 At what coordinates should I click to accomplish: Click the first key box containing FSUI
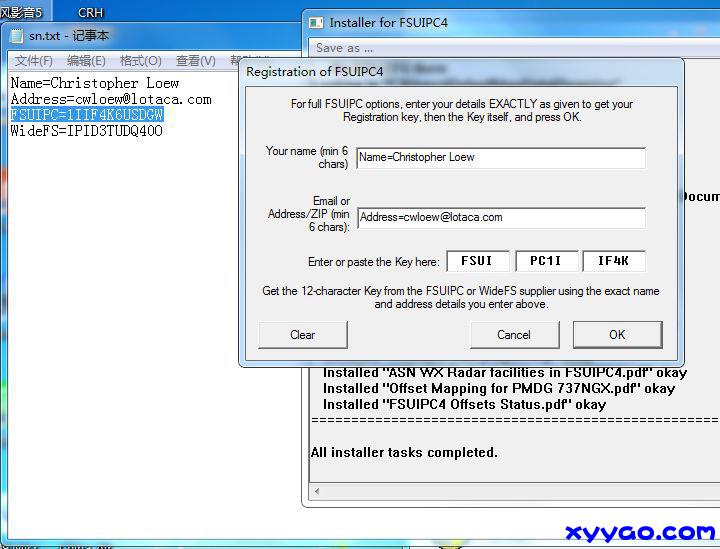point(477,261)
